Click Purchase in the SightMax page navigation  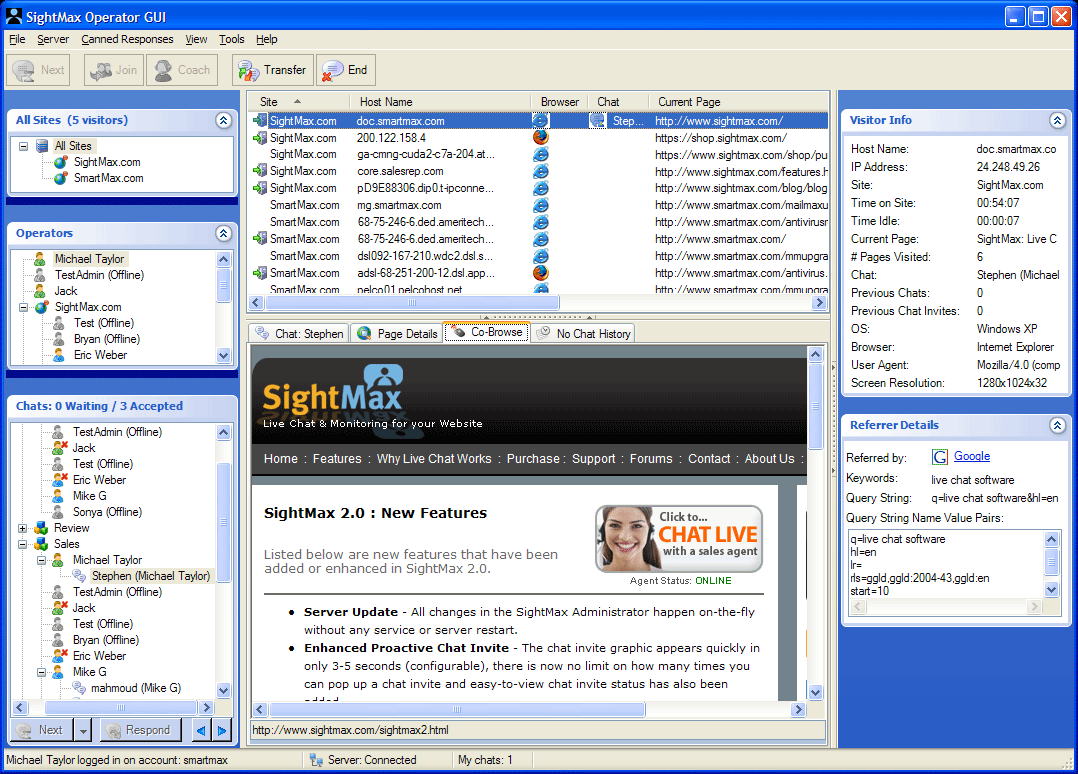tap(533, 458)
